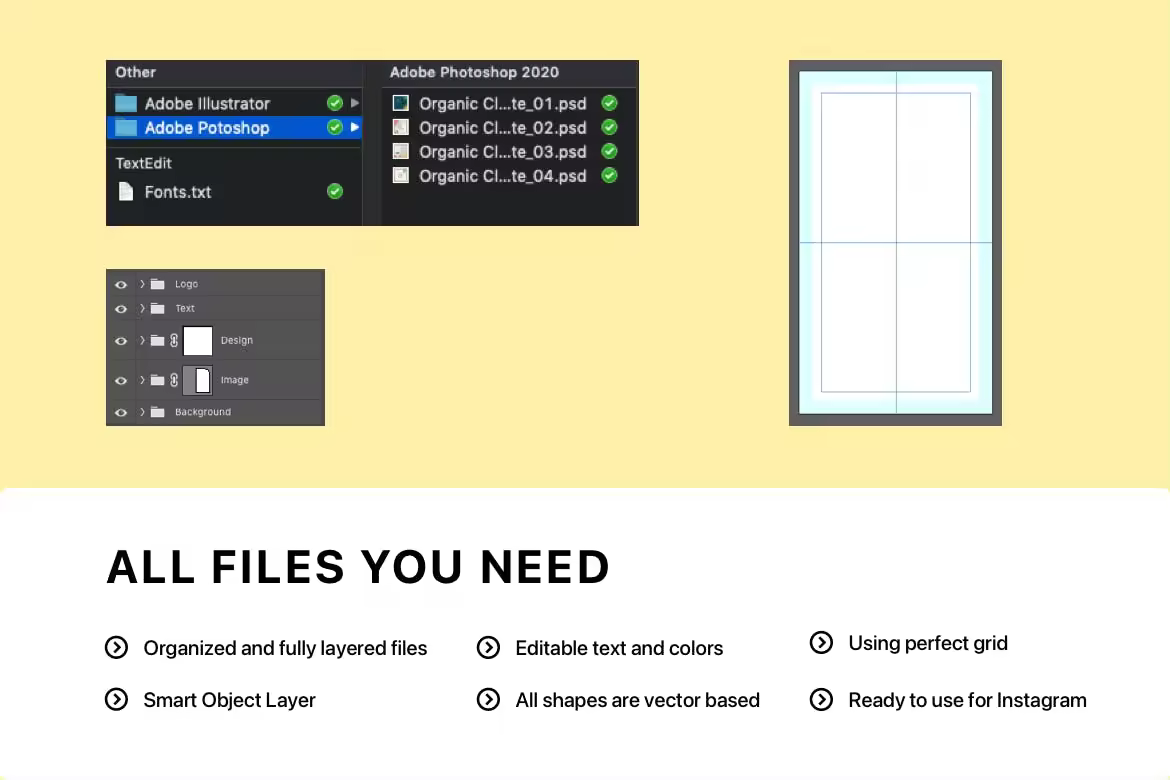Select the Image layer name
Viewport: 1170px width, 780px height.
pyautogui.click(x=234, y=380)
